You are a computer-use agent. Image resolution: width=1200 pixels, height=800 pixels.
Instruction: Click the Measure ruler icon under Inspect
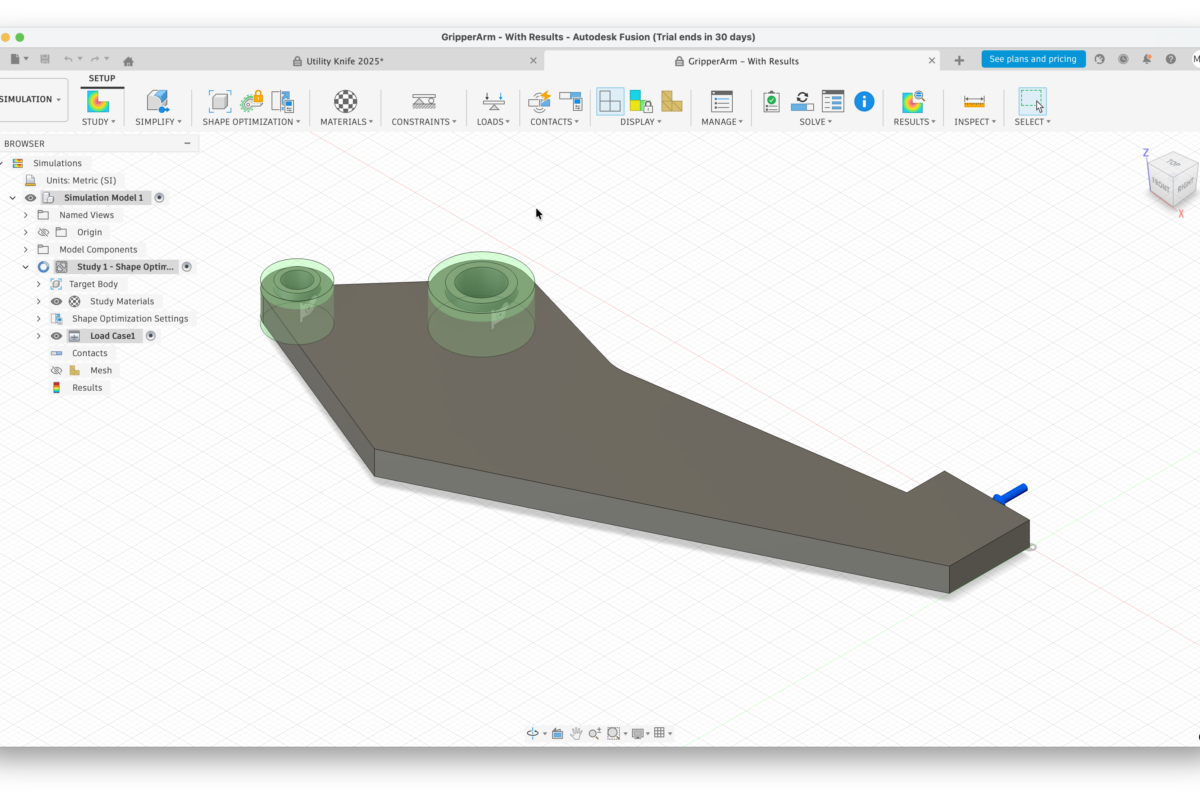(974, 101)
